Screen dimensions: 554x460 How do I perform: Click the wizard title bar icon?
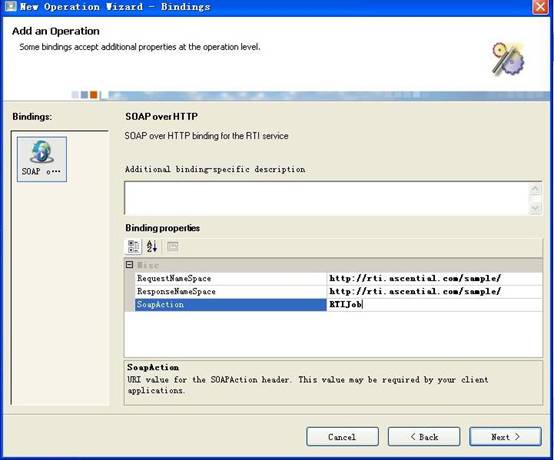tap(10, 6)
